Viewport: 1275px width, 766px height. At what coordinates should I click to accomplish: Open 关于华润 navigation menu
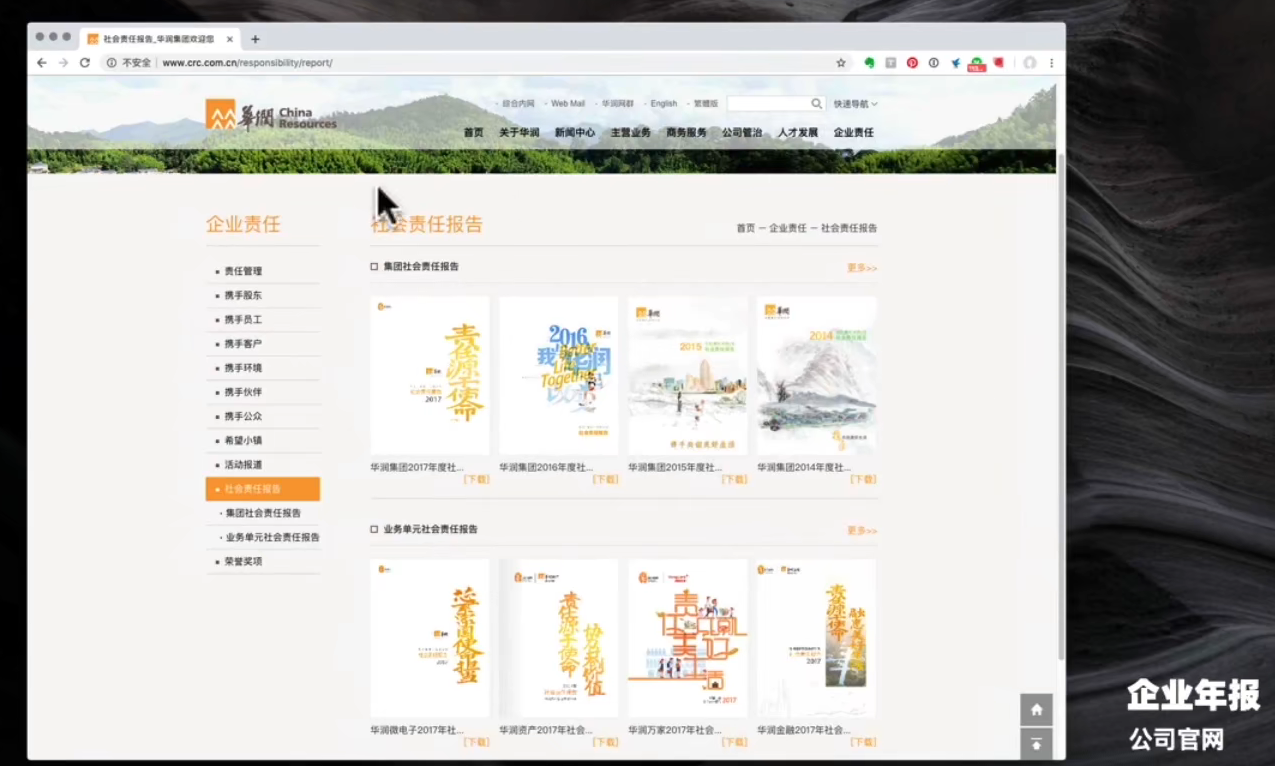519,132
